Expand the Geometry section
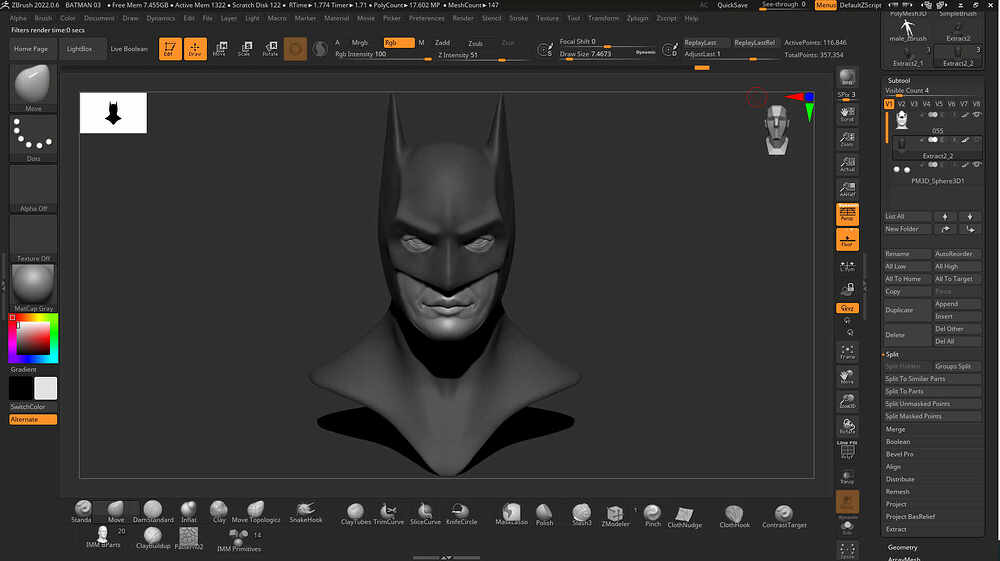 point(902,547)
